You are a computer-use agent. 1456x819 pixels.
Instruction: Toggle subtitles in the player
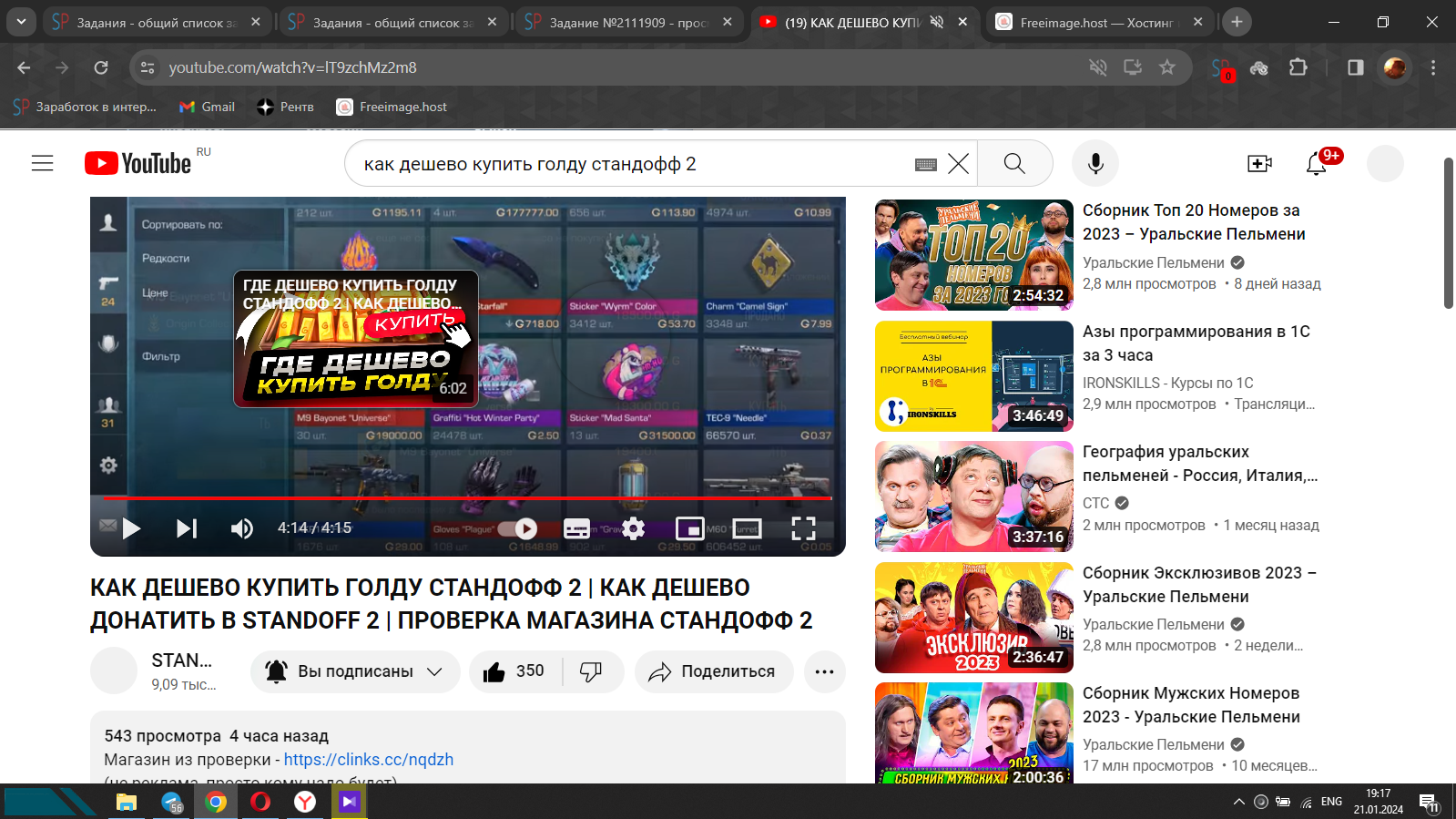pyautogui.click(x=576, y=528)
